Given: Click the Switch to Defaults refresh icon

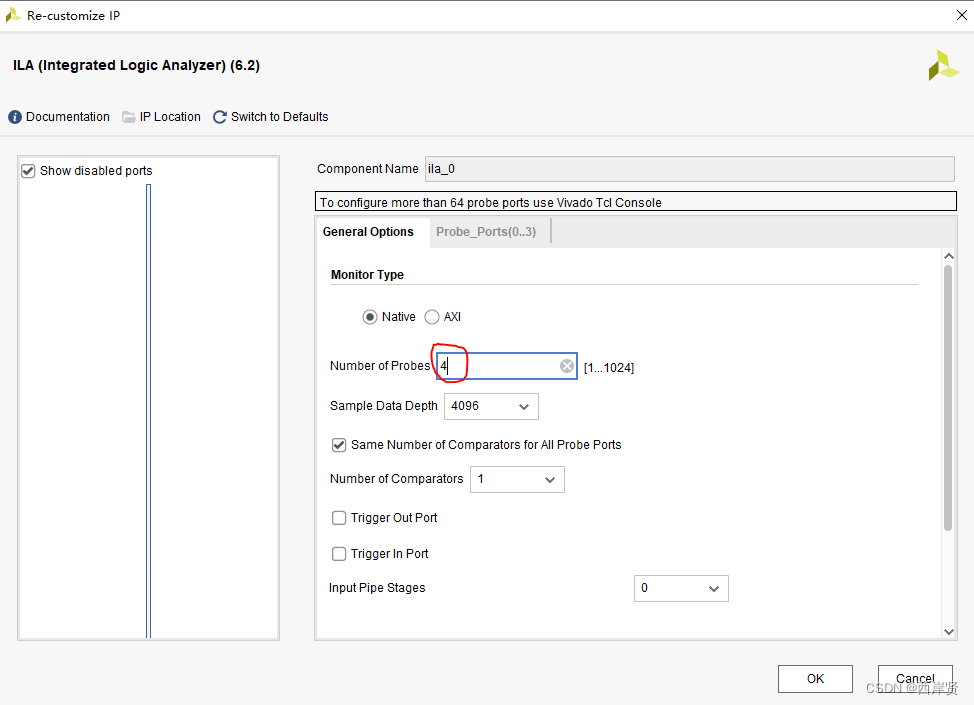Looking at the screenshot, I should [x=219, y=117].
